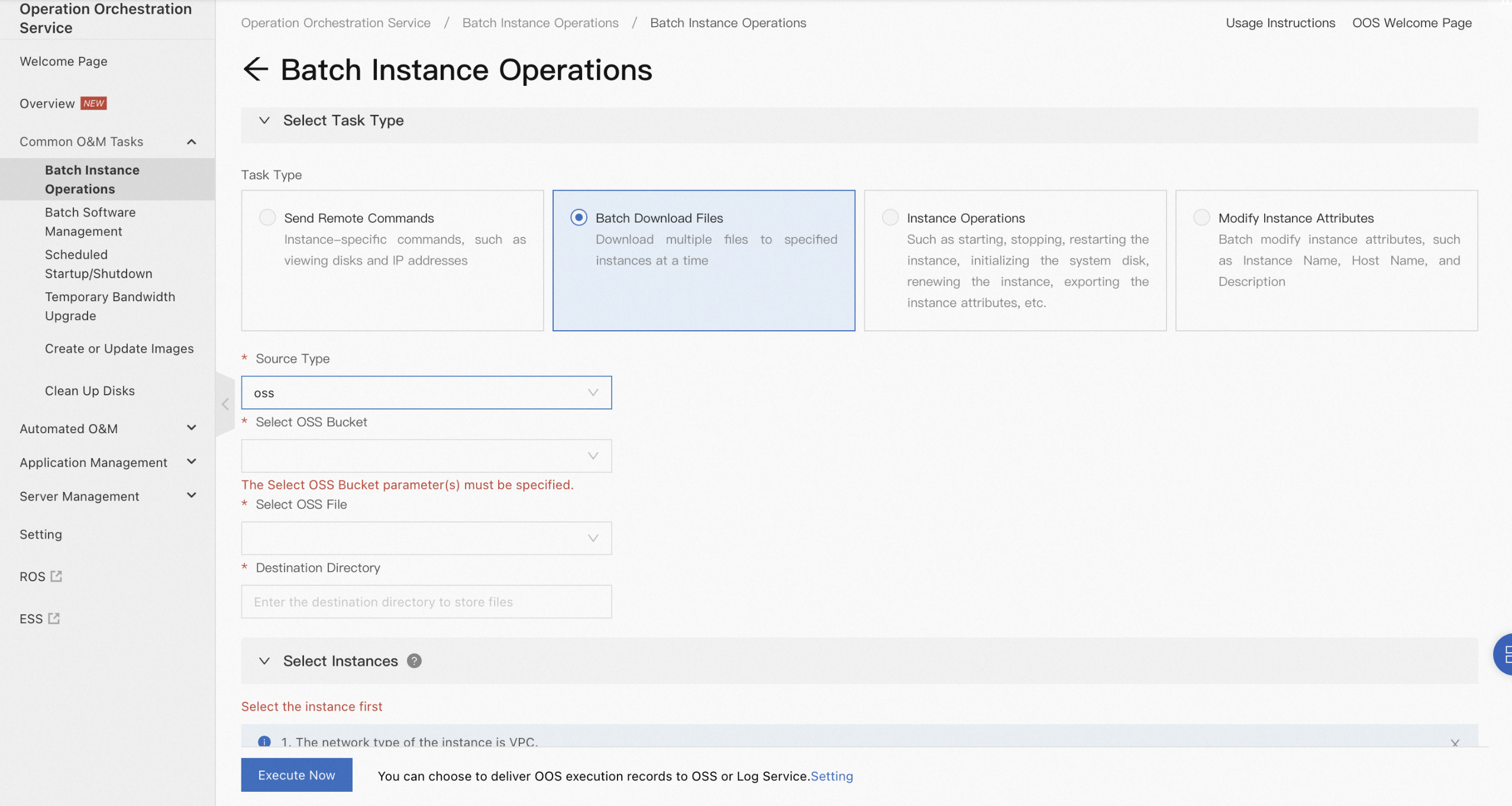This screenshot has height=806, width=1512.
Task: Collapse the Select Task Type section
Action: click(264, 120)
